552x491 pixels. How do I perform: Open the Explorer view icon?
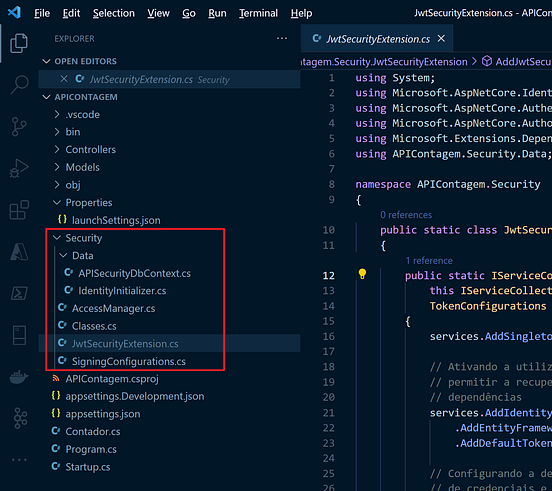(x=19, y=43)
